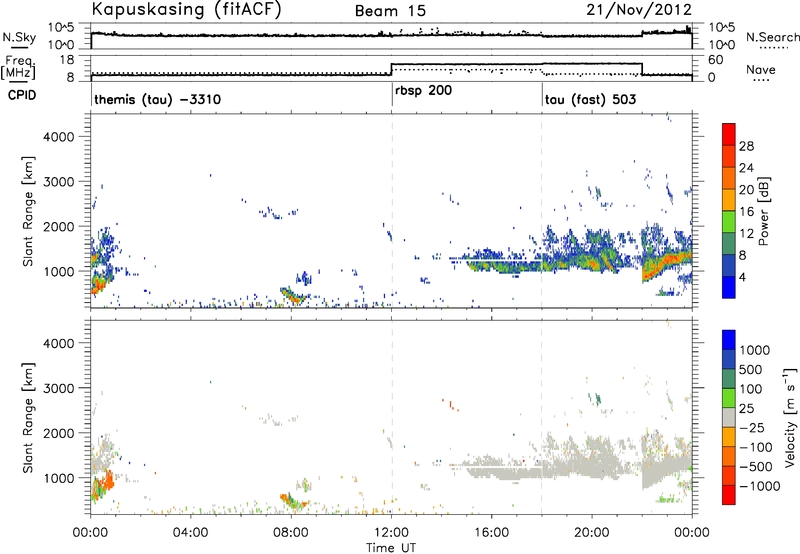The width and height of the screenshot is (800, 554).
Task: Click the 'Power [dB]' color bar label
Action: tap(764, 211)
